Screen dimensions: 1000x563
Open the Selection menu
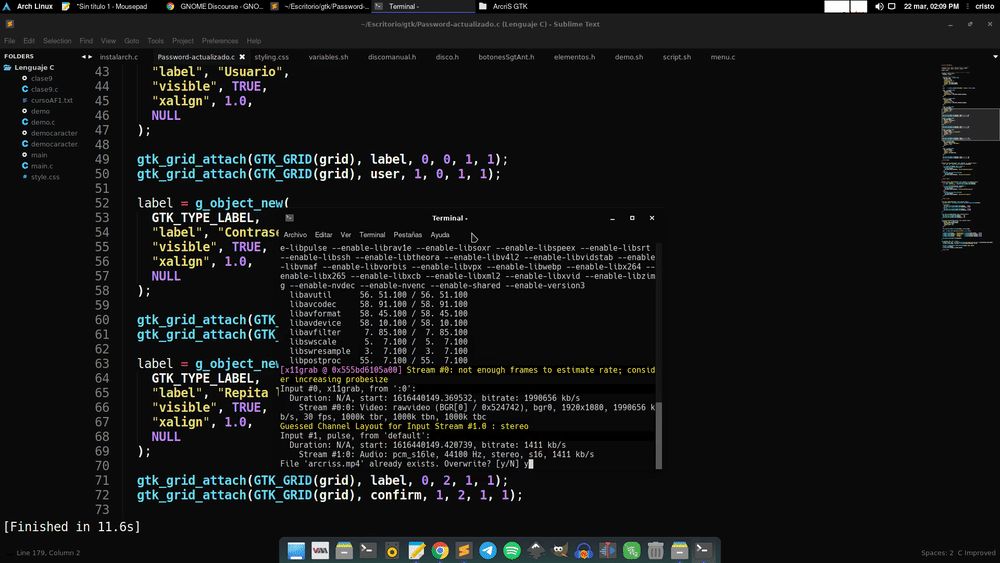click(57, 41)
